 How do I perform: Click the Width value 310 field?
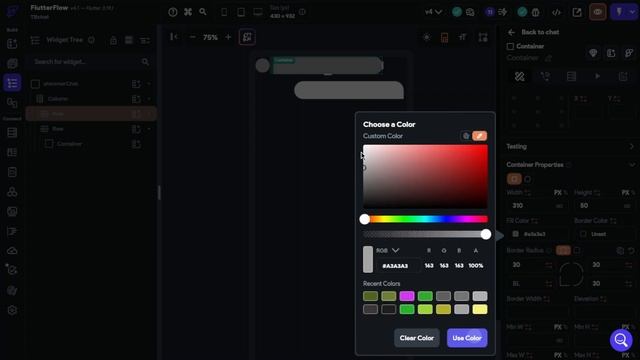click(x=536, y=205)
